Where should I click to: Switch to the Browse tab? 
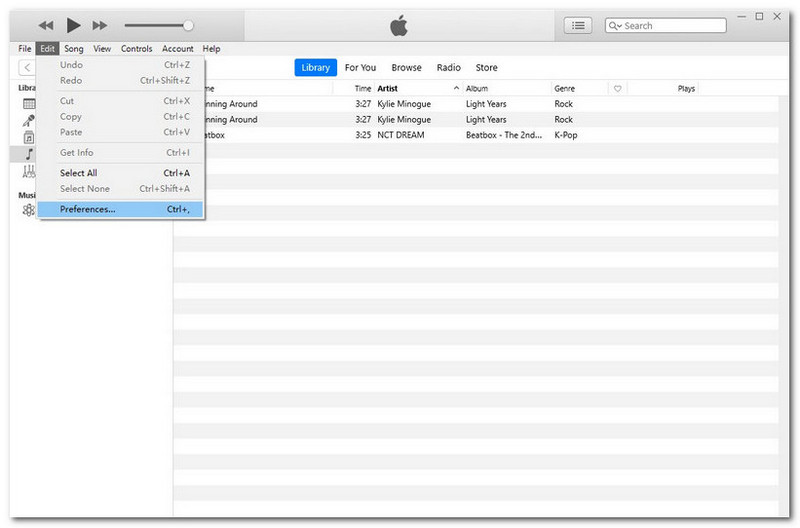tap(406, 67)
